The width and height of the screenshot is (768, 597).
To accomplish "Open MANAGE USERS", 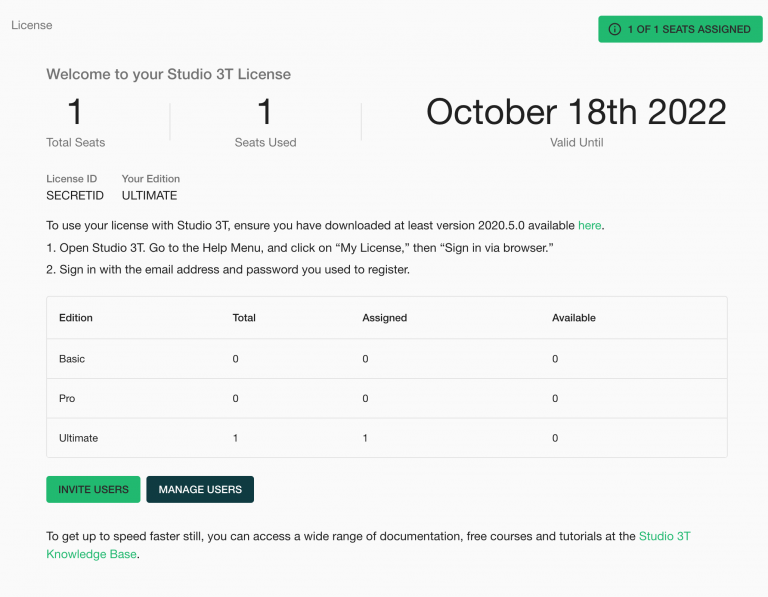I will coord(200,489).
